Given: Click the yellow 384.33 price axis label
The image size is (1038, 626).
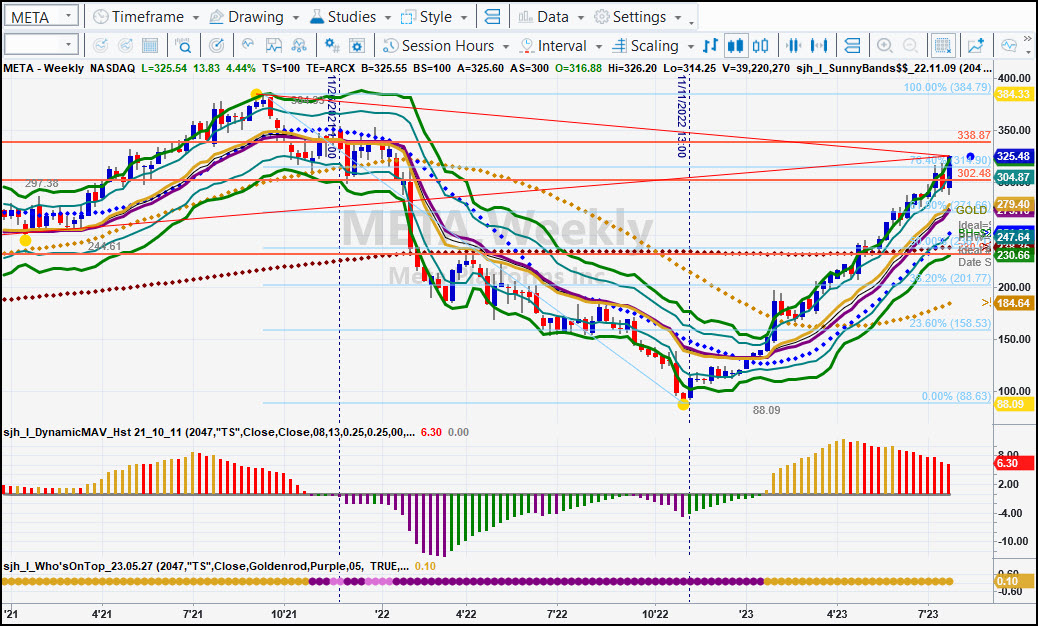Looking at the screenshot, I should [1014, 95].
